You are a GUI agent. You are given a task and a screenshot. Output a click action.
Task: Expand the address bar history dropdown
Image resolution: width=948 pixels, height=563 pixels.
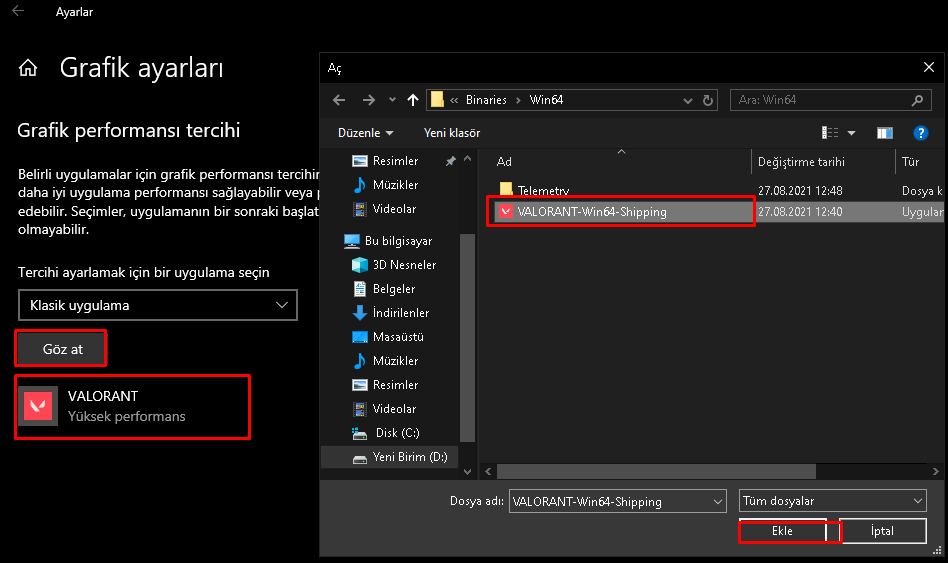pyautogui.click(x=687, y=100)
